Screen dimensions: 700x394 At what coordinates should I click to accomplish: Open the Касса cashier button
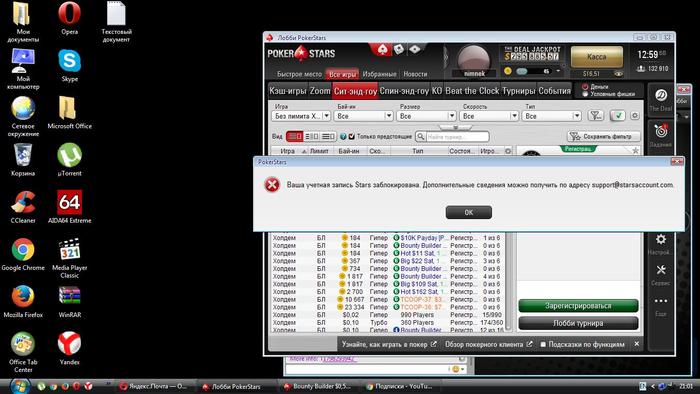pos(596,57)
